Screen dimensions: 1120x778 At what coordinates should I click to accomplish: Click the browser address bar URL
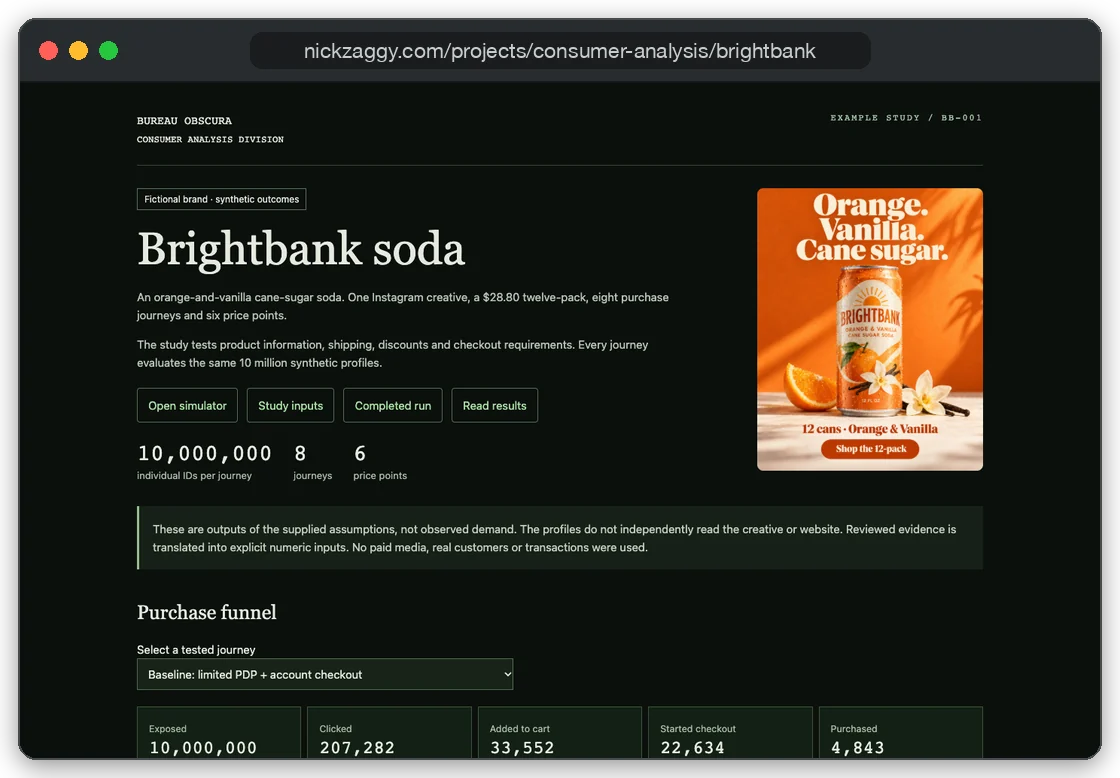pyautogui.click(x=560, y=51)
